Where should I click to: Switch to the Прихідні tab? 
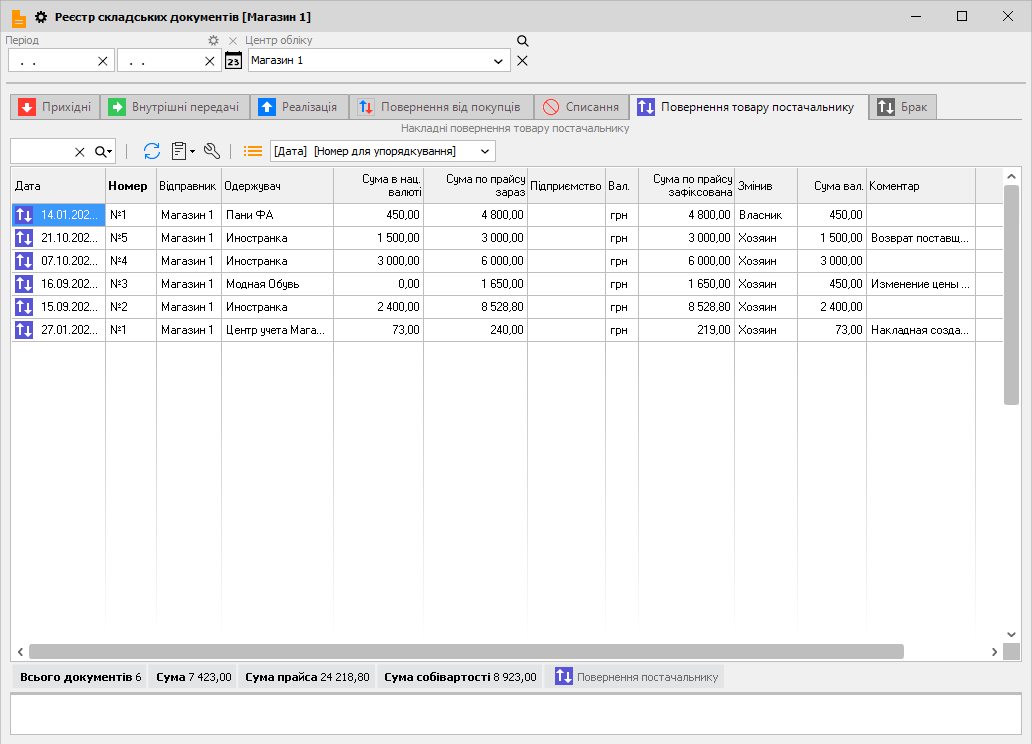pos(55,107)
